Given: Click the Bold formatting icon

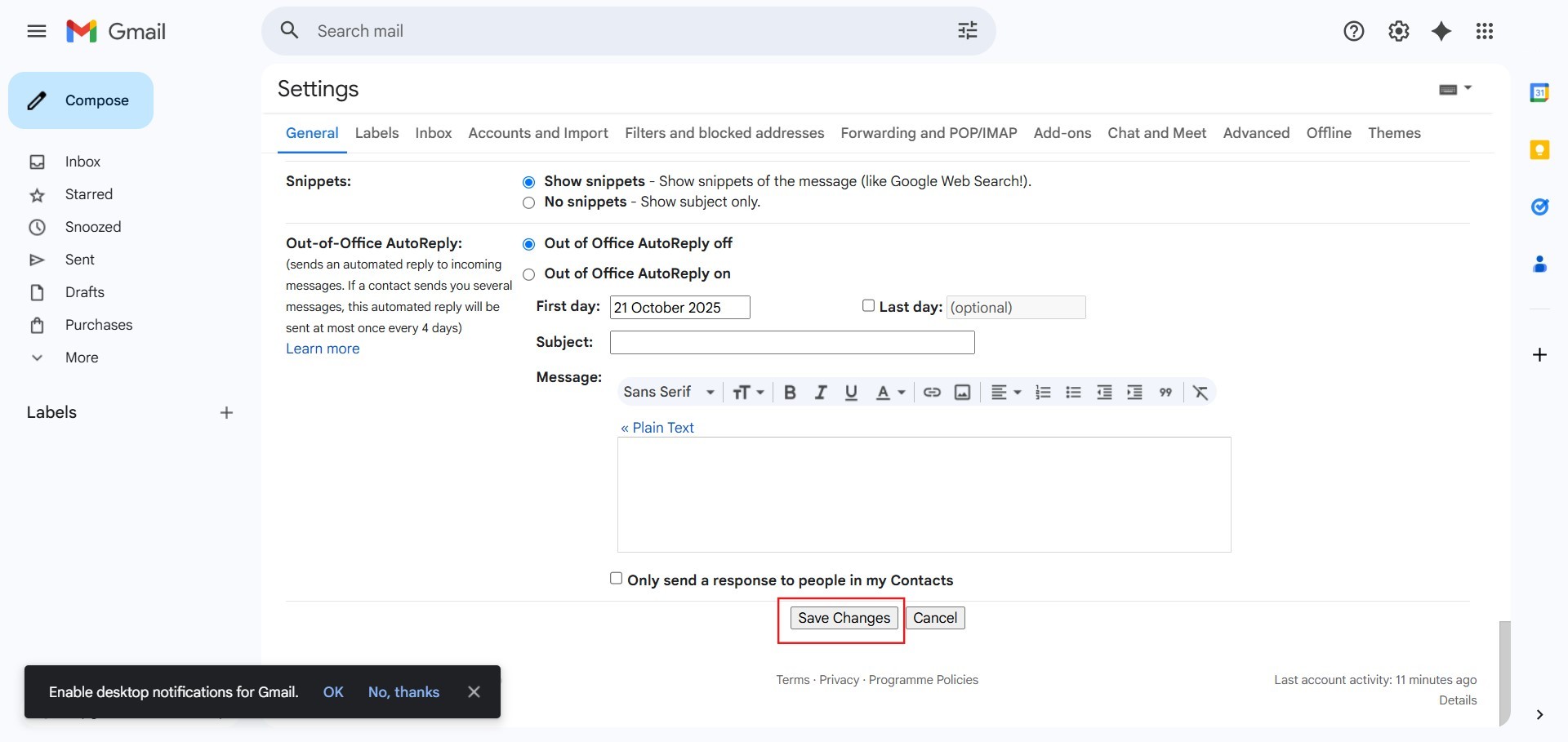Looking at the screenshot, I should 790,393.
